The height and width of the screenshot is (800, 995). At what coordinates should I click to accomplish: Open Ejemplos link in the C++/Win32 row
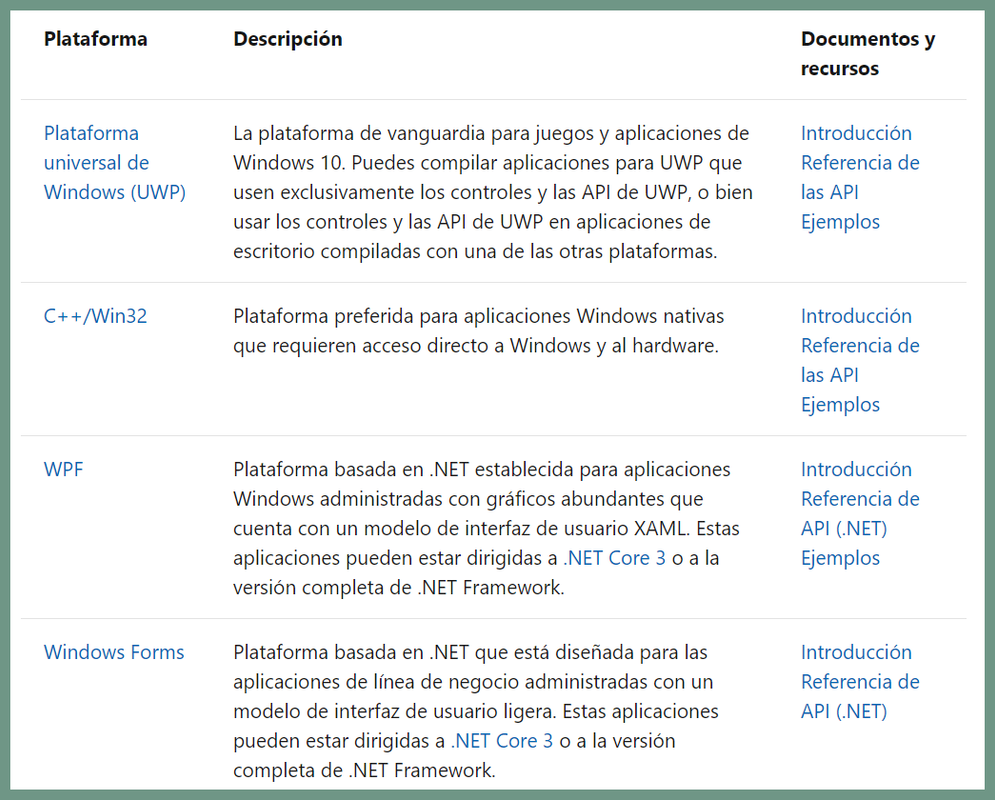click(840, 405)
